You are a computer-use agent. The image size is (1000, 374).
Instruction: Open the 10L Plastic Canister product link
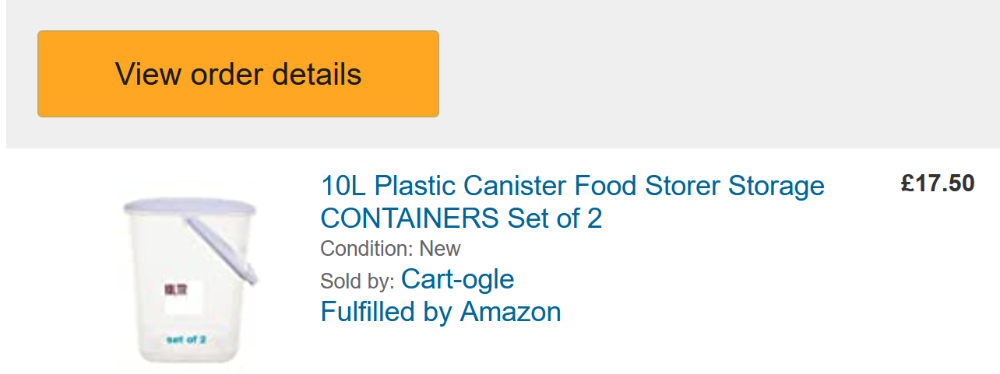click(x=572, y=202)
